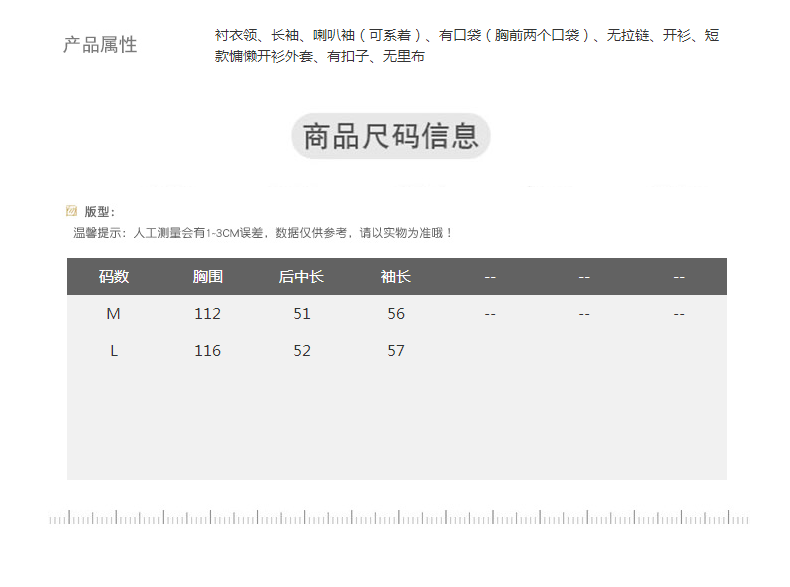Select the 产品属性 label
Viewport: 790px width, 587px height.
pyautogui.click(x=100, y=45)
